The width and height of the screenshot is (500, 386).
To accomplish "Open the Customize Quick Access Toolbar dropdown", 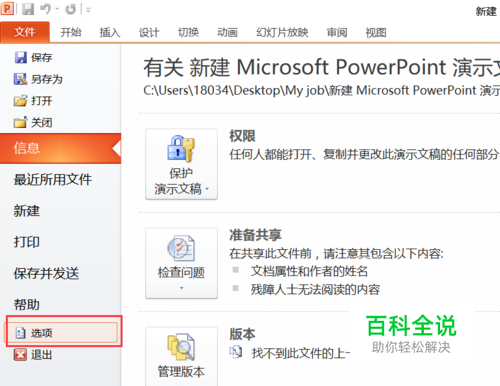I will 88,10.
